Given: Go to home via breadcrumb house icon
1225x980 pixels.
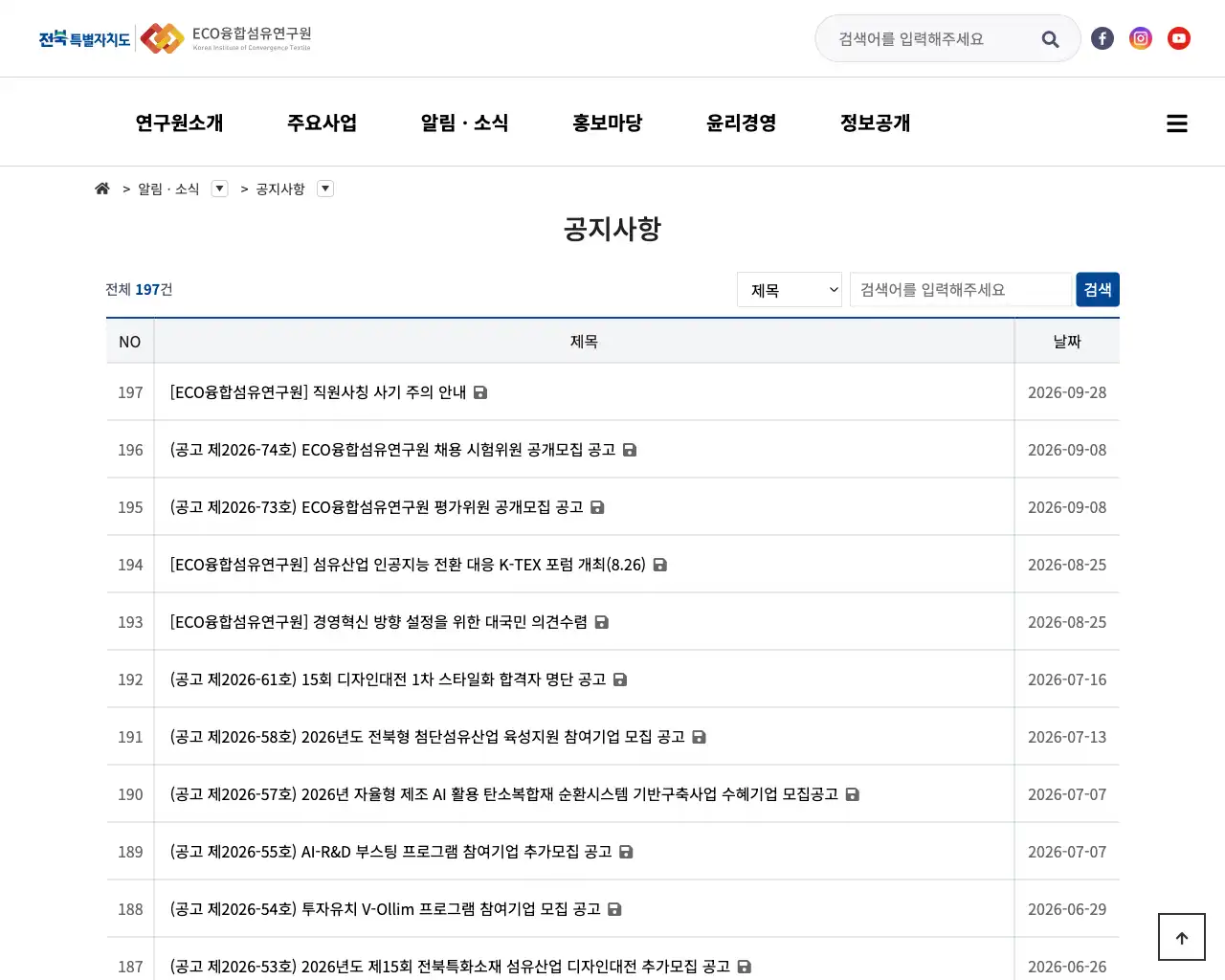Looking at the screenshot, I should pyautogui.click(x=102, y=189).
